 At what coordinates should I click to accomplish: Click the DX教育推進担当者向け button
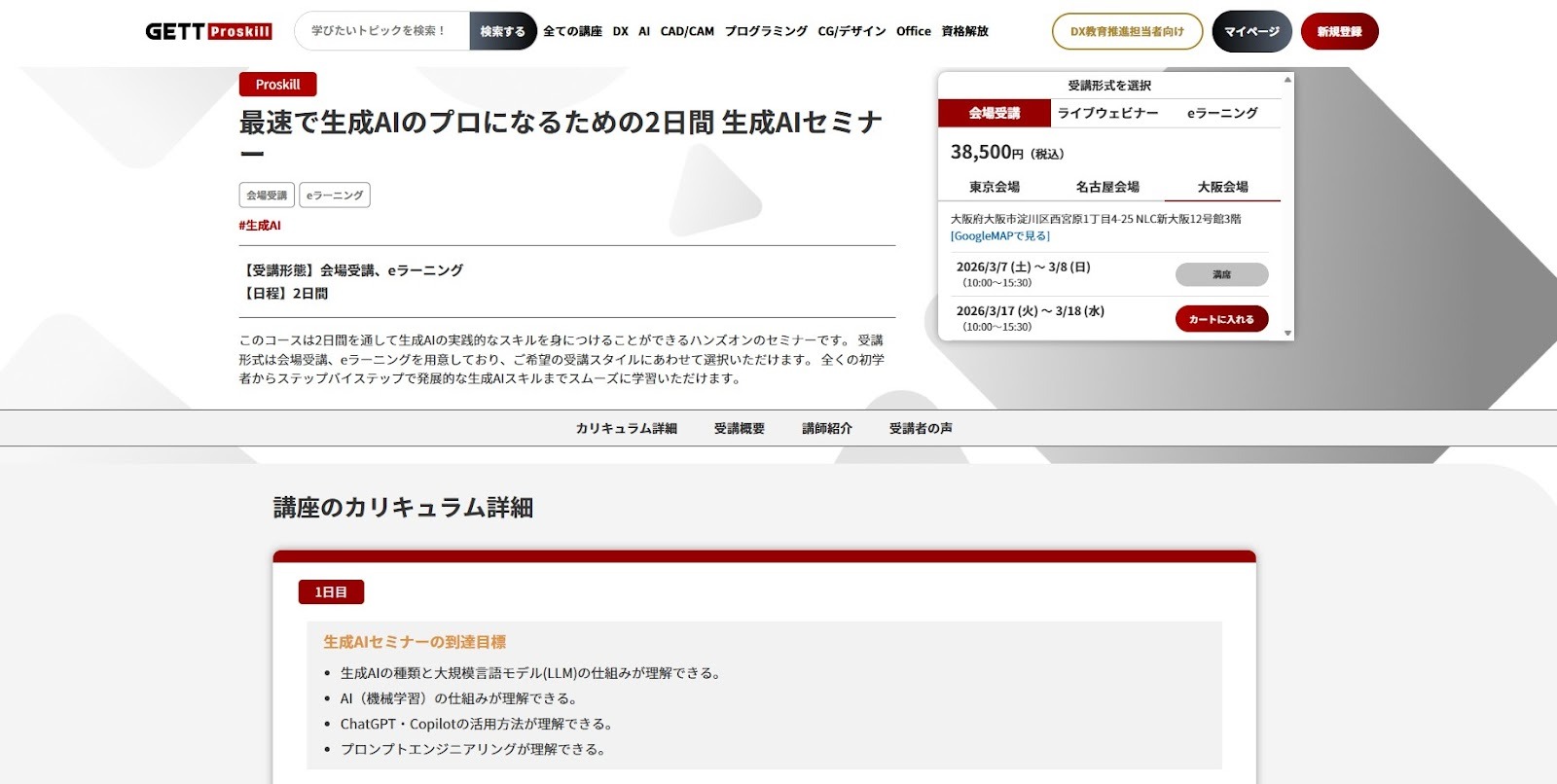(1127, 31)
